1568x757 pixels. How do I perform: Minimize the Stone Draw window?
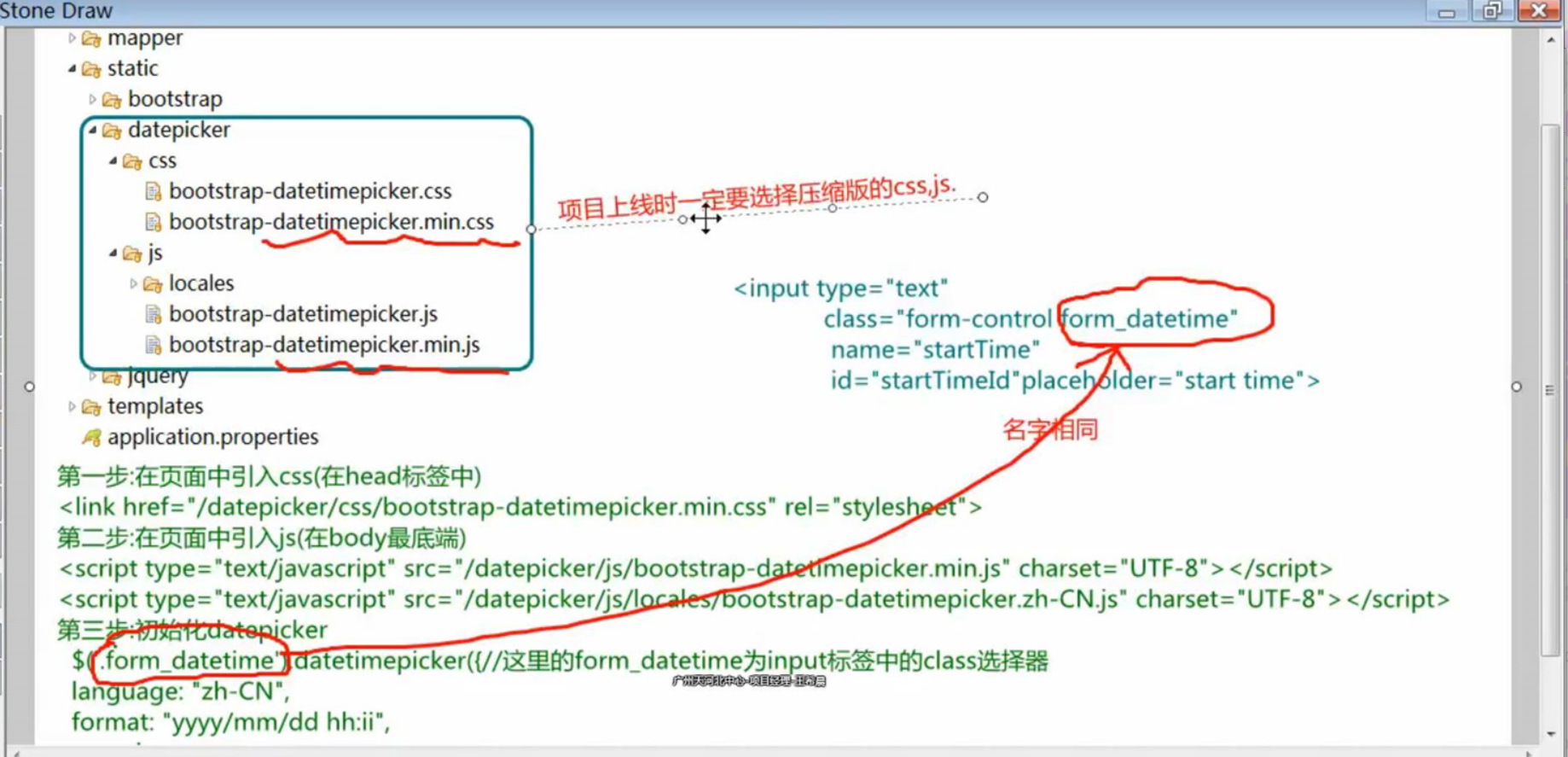point(1447,11)
